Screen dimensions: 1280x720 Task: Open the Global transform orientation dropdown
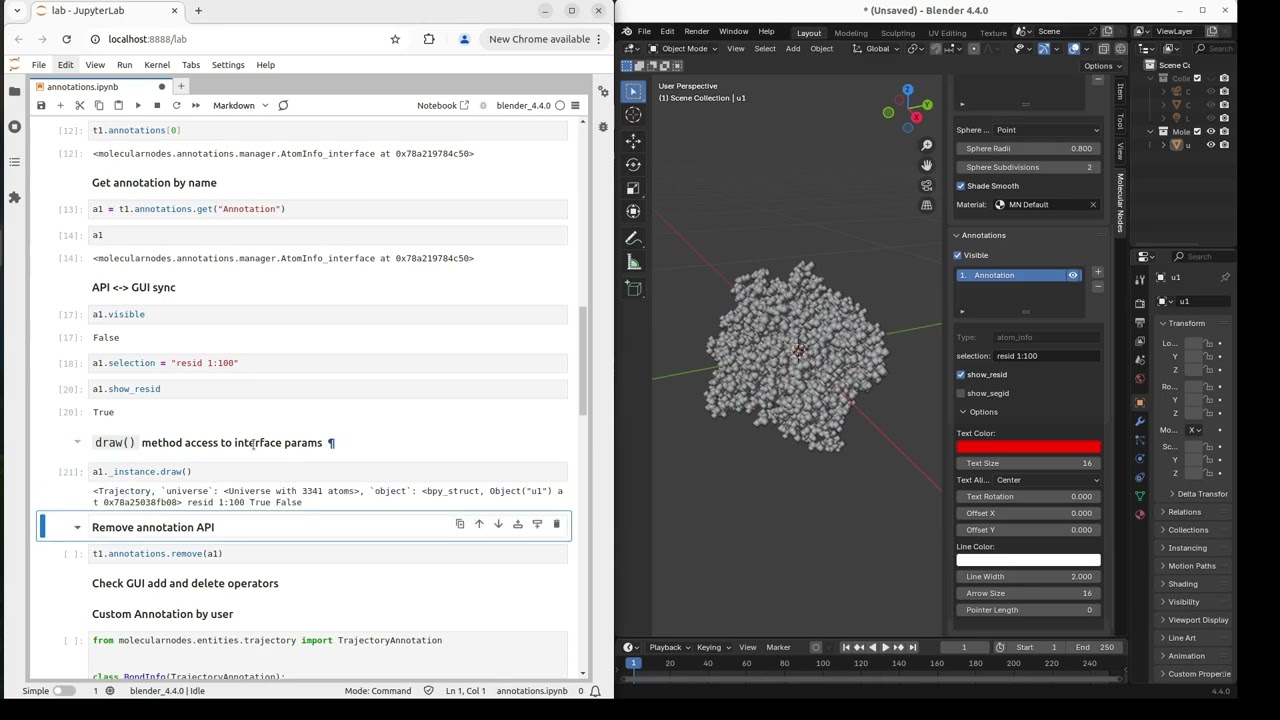pyautogui.click(x=877, y=48)
